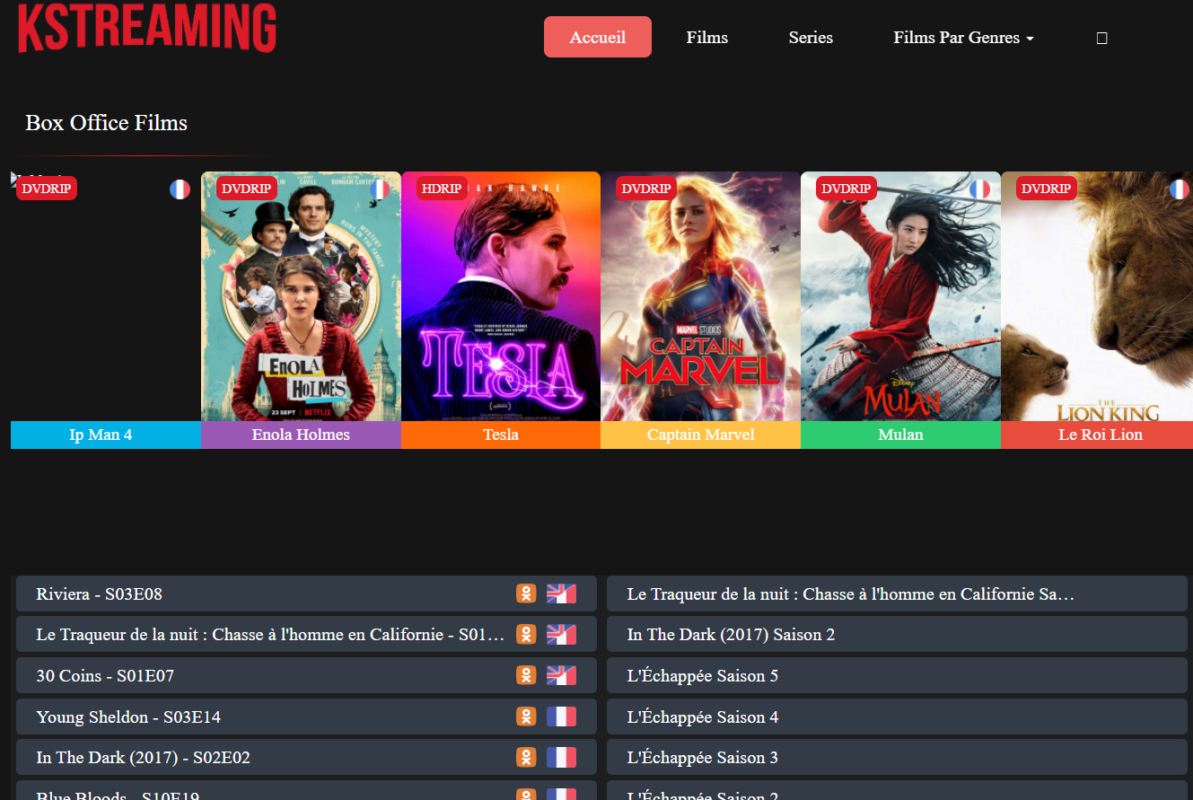Click the UK flag icon in Riviera row

pos(562,594)
